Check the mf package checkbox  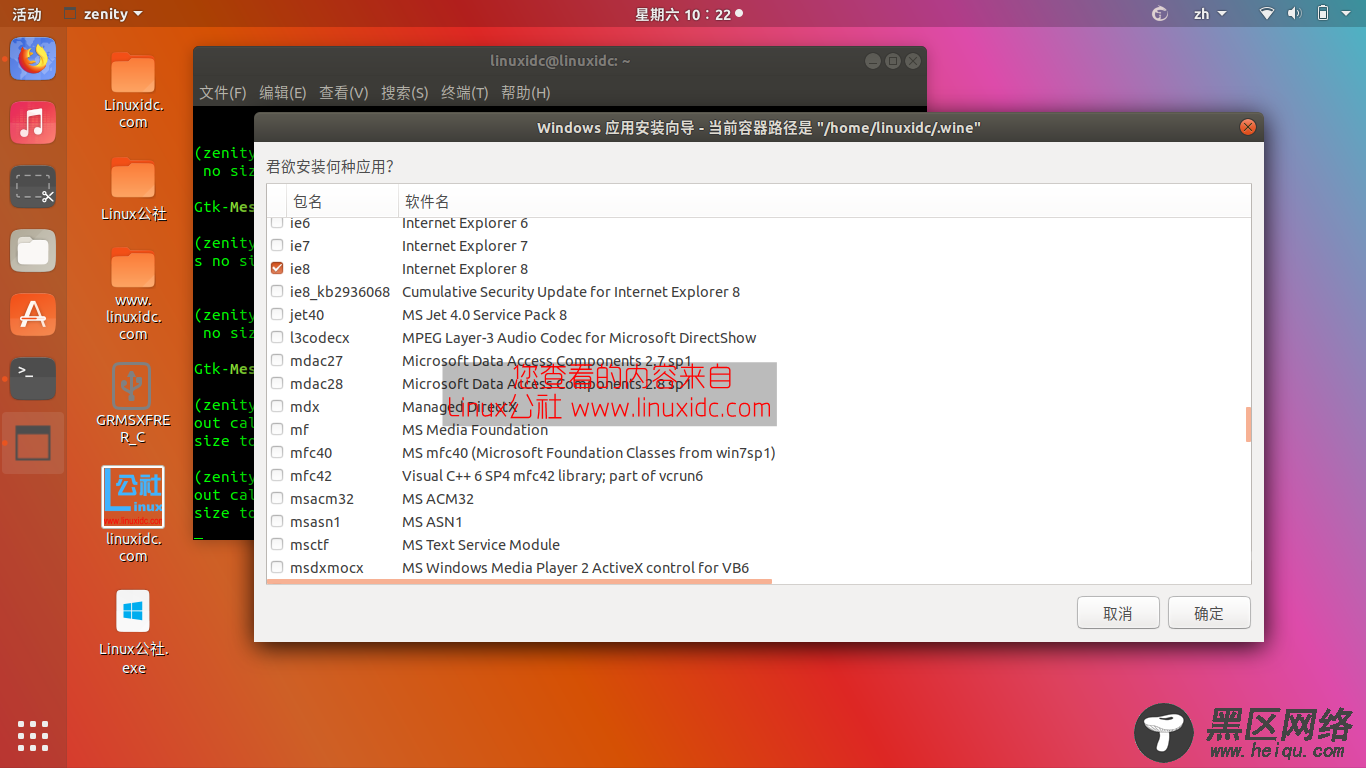[277, 430]
